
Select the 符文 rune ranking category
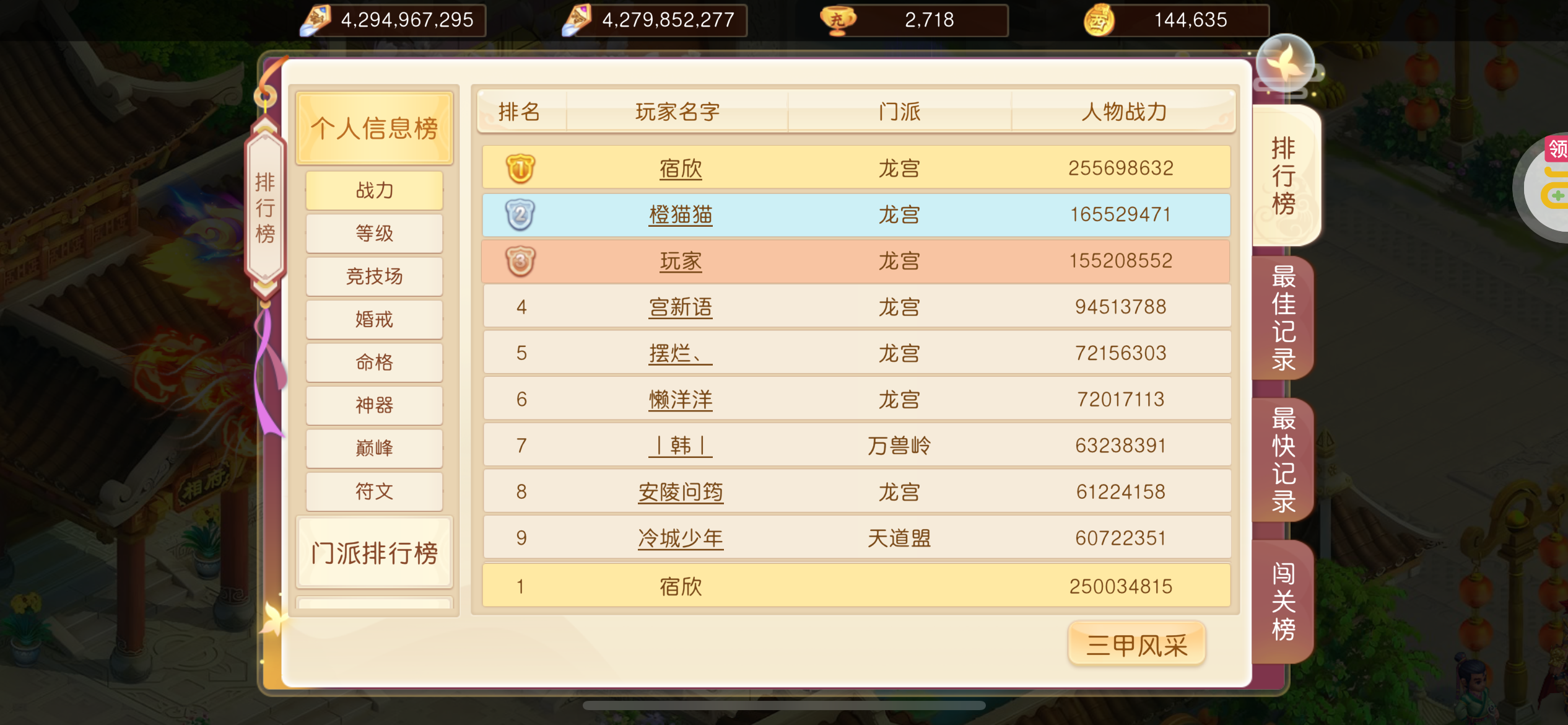coord(374,491)
